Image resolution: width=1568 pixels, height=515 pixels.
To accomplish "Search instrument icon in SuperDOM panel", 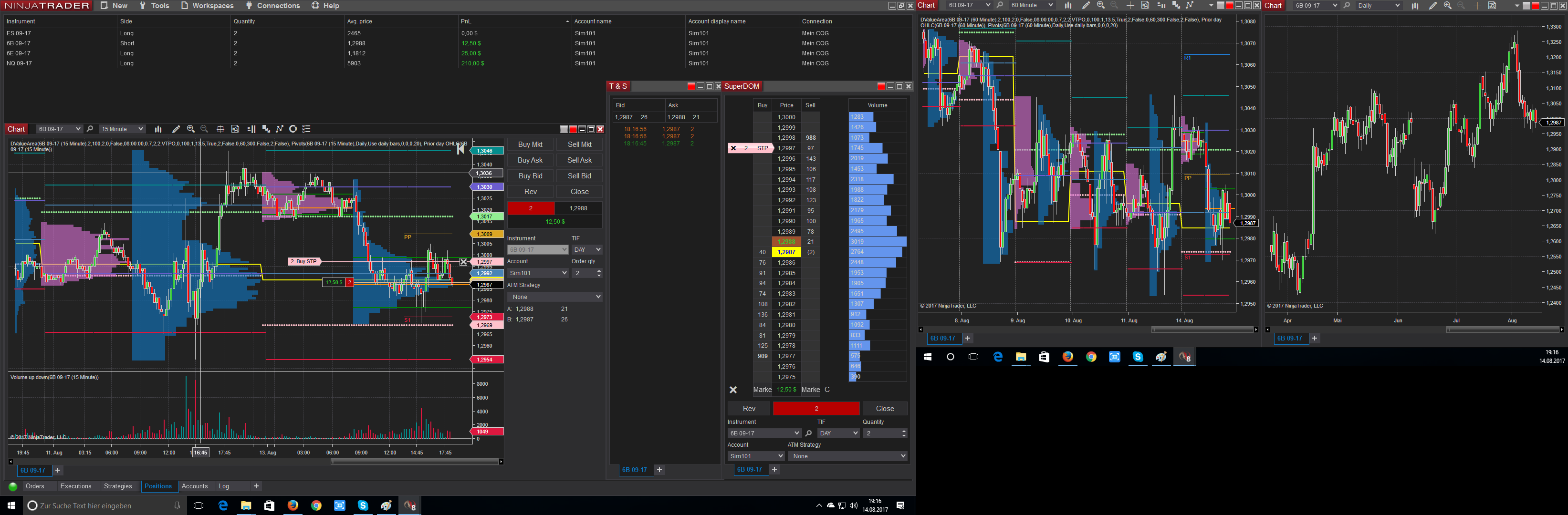I will coord(808,433).
